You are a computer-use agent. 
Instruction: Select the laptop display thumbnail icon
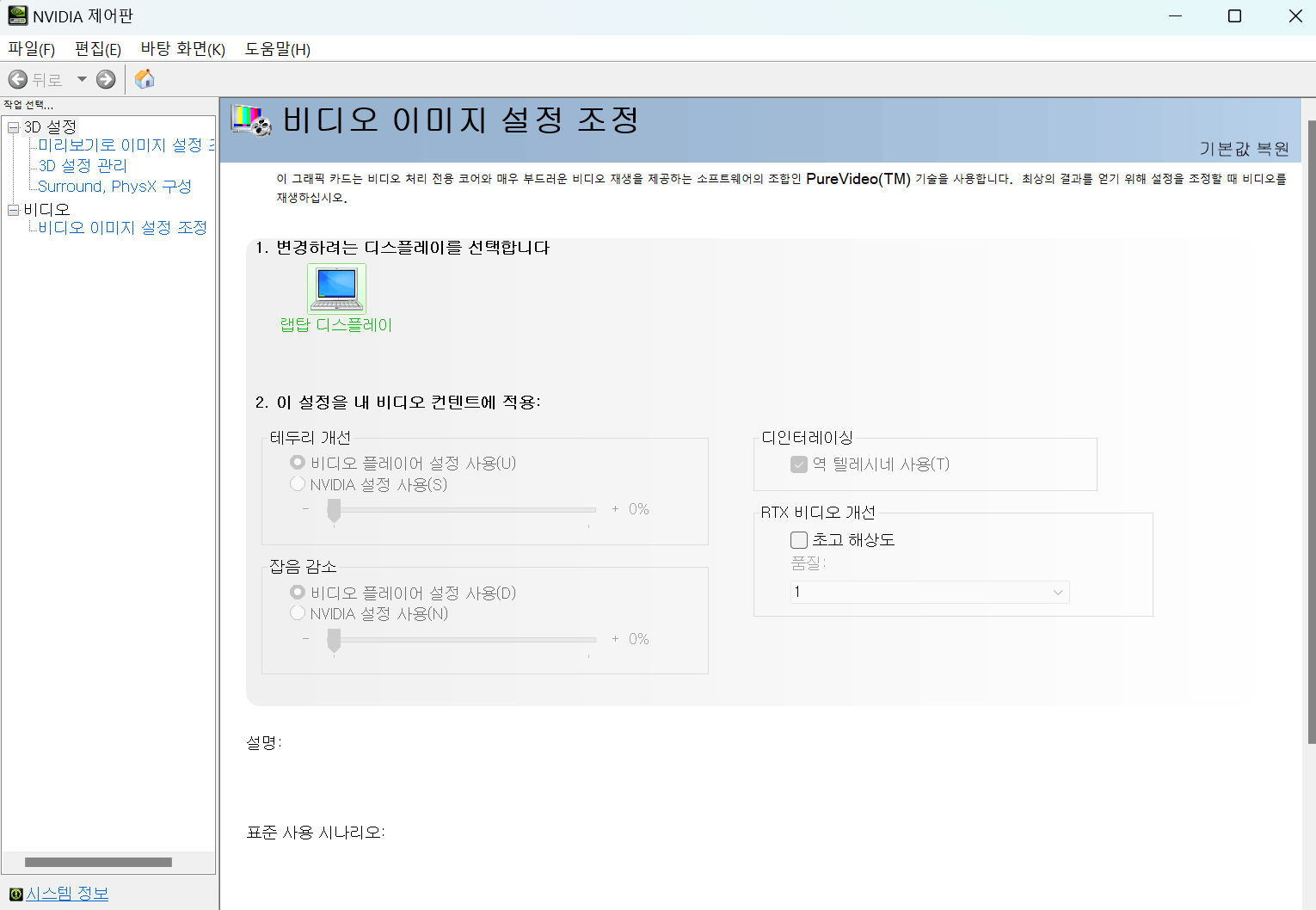pyautogui.click(x=336, y=288)
